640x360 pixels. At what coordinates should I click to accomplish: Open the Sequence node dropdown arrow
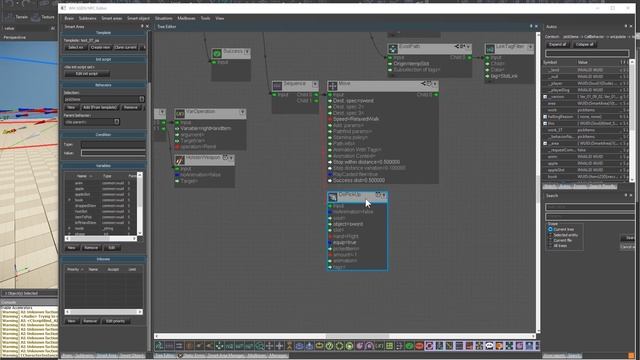315,84
